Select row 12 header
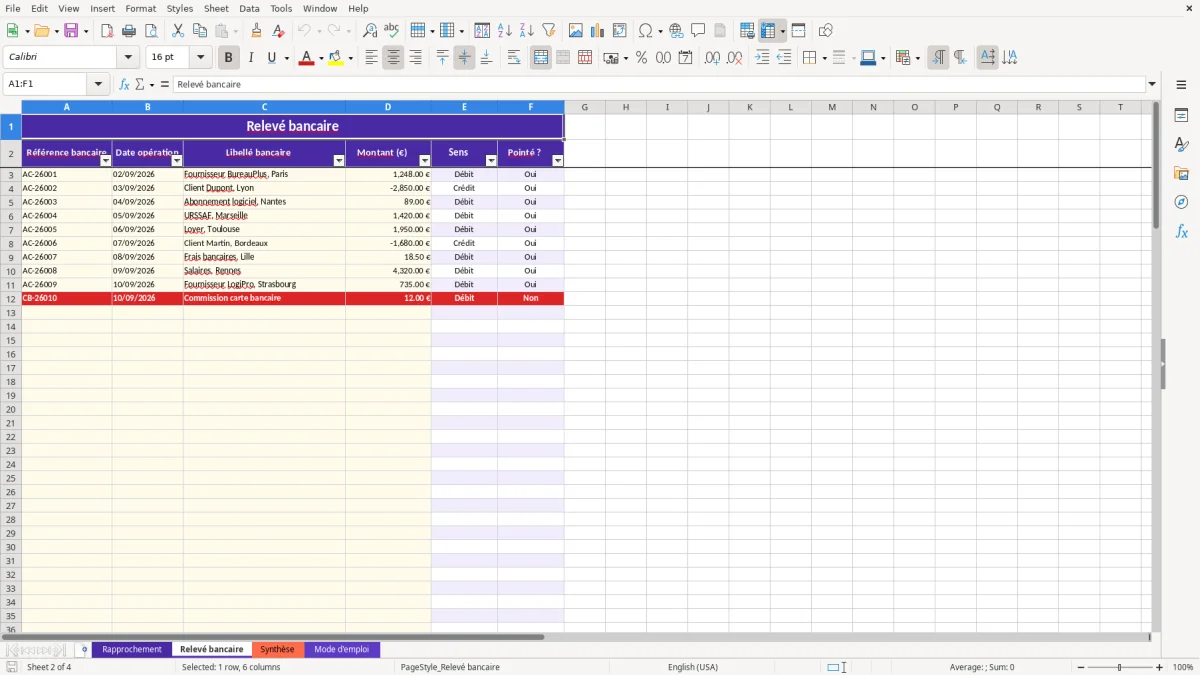 click(11, 298)
